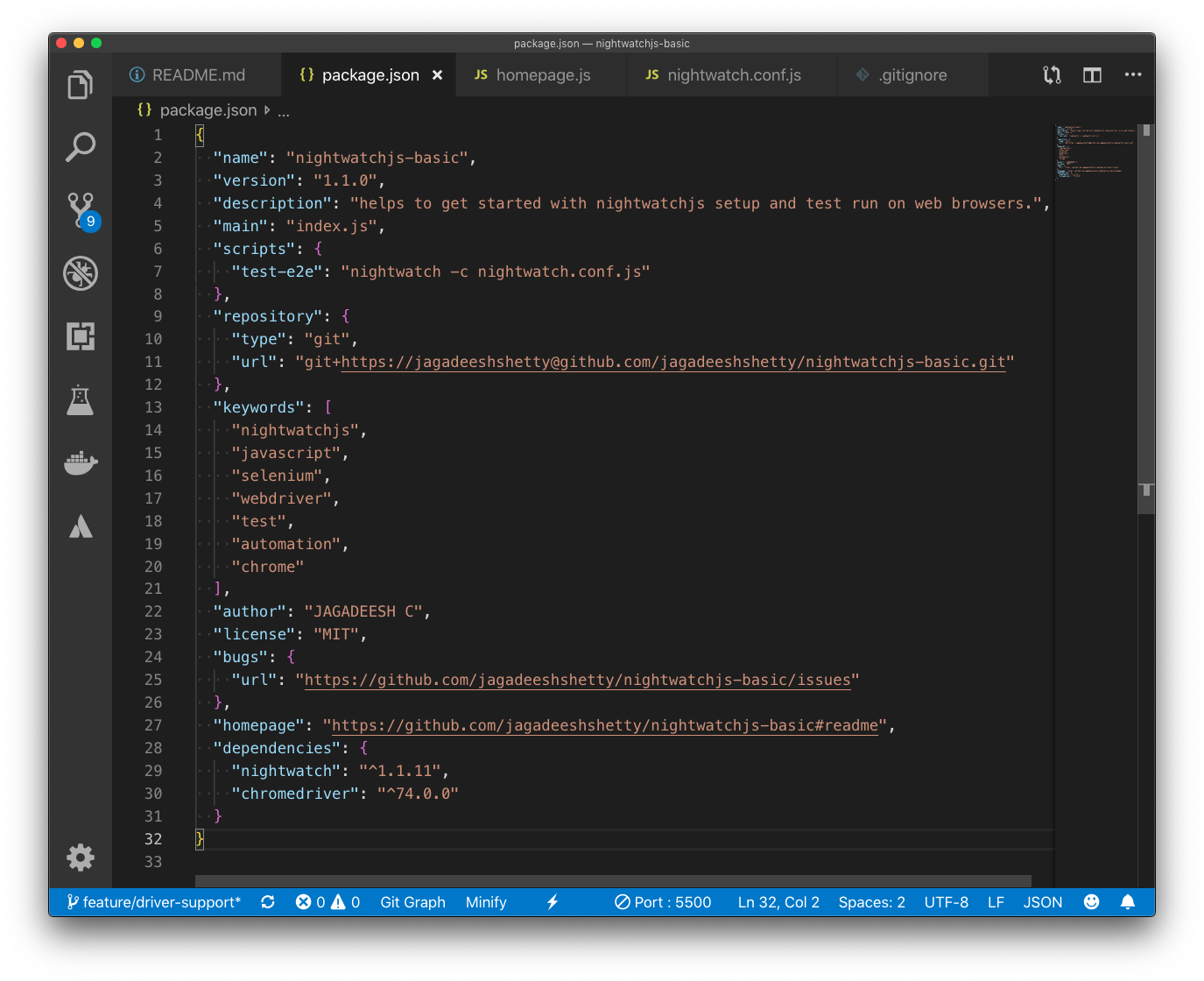Open the Search view
Image resolution: width=1204 pixels, height=981 pixels.
pyautogui.click(x=81, y=147)
